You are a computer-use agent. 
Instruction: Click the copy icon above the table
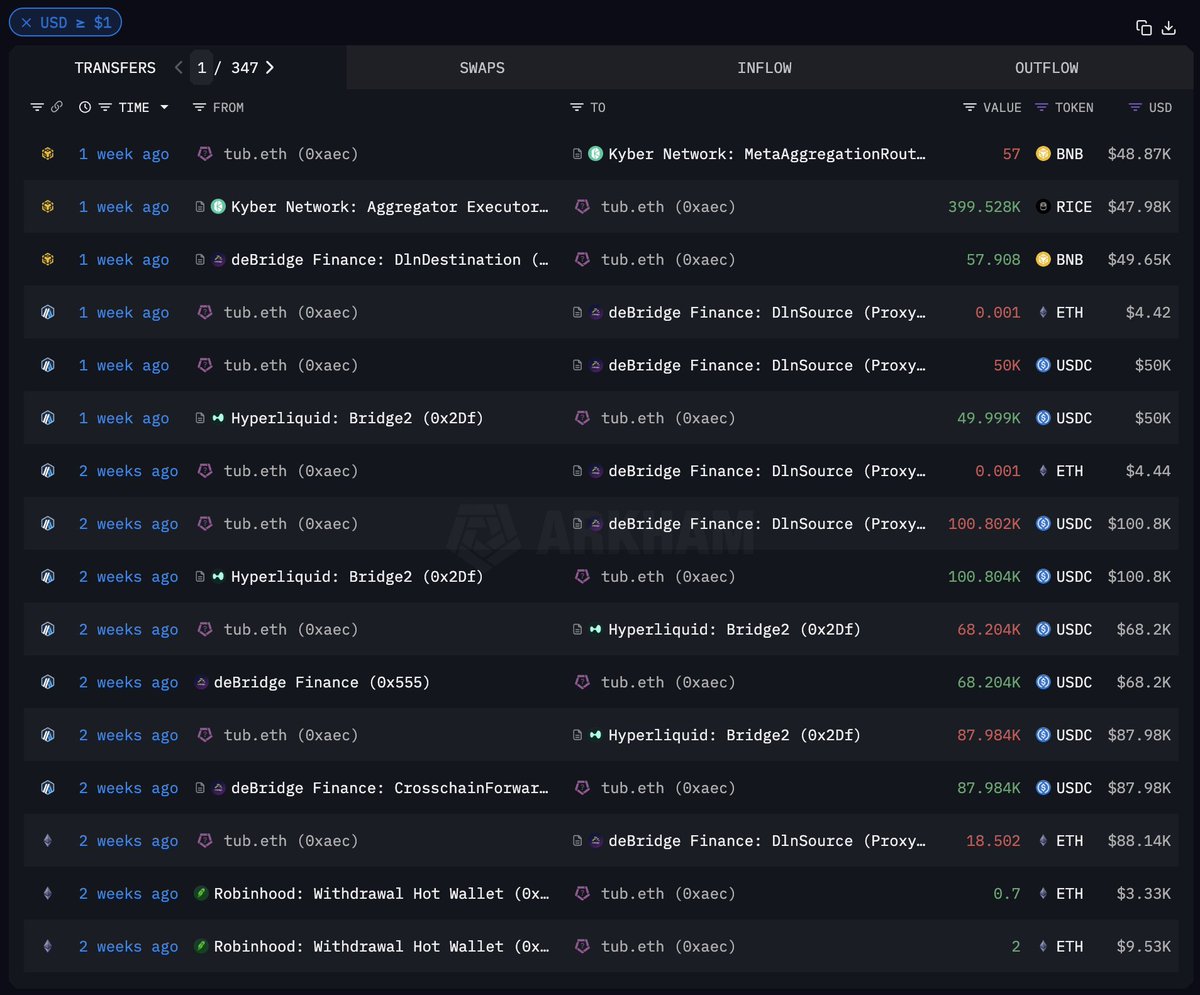point(1144,28)
